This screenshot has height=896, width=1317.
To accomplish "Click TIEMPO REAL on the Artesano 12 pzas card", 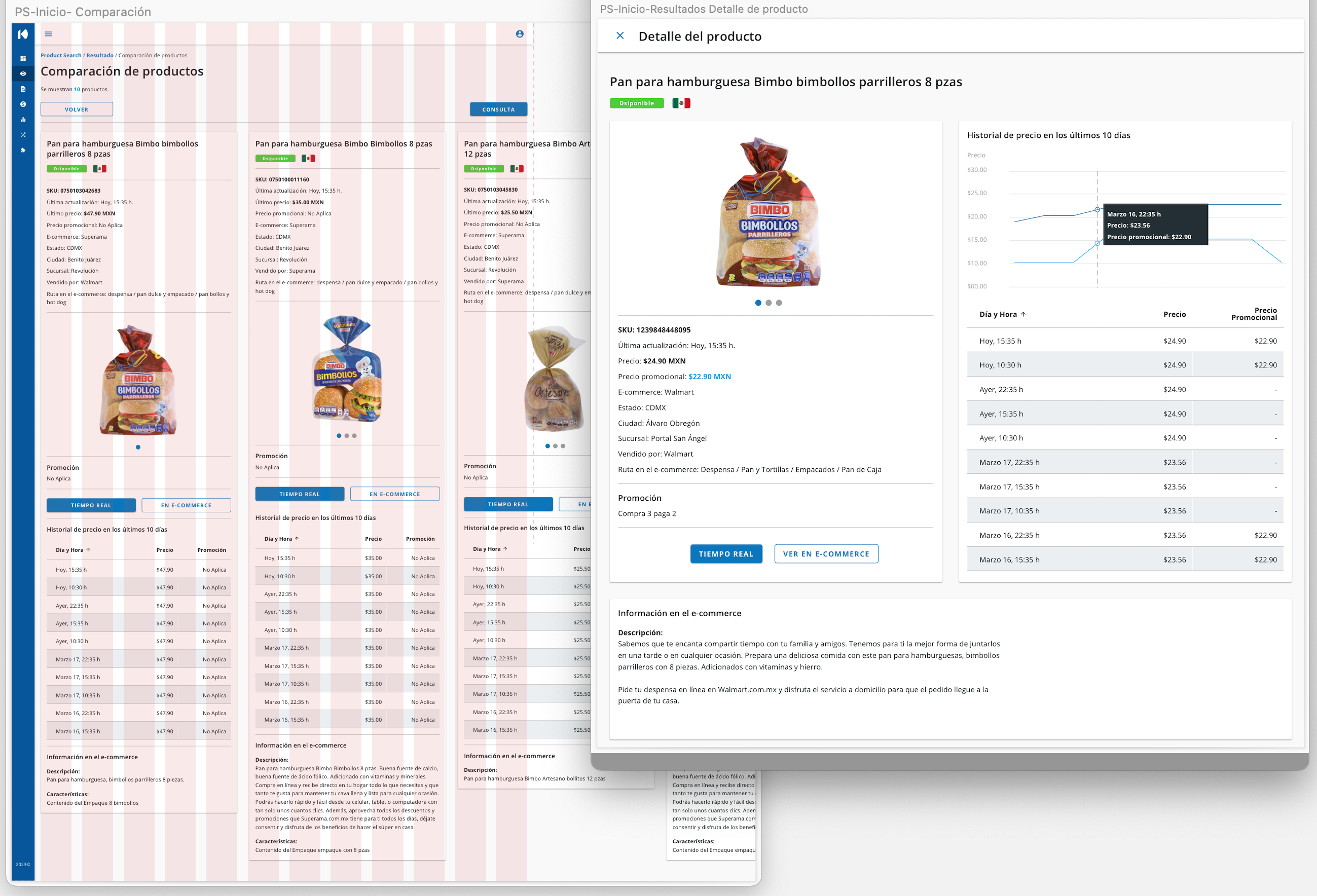I will point(508,504).
